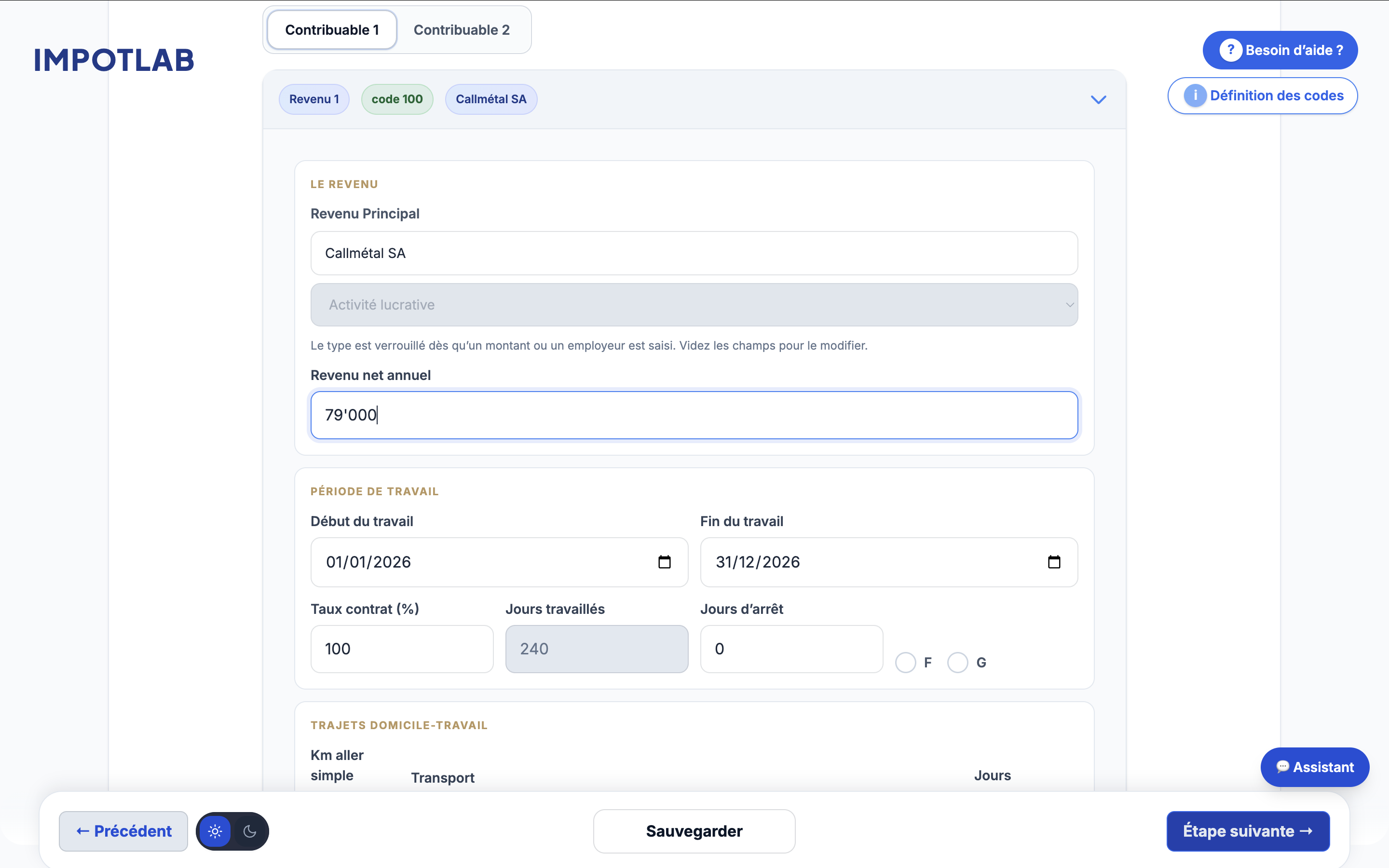Edit the Taux contrat percentage field
This screenshot has width=1389, height=868.
coord(402,649)
